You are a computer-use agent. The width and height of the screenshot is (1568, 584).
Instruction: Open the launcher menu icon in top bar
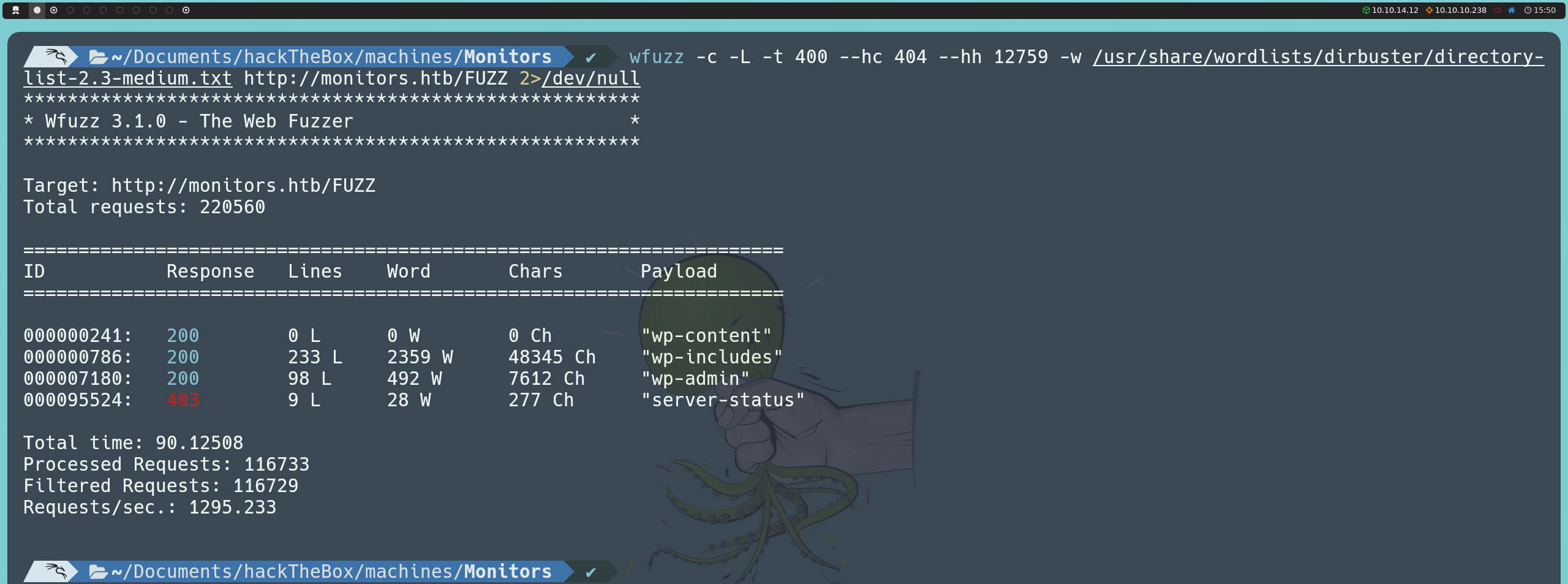tap(16, 10)
